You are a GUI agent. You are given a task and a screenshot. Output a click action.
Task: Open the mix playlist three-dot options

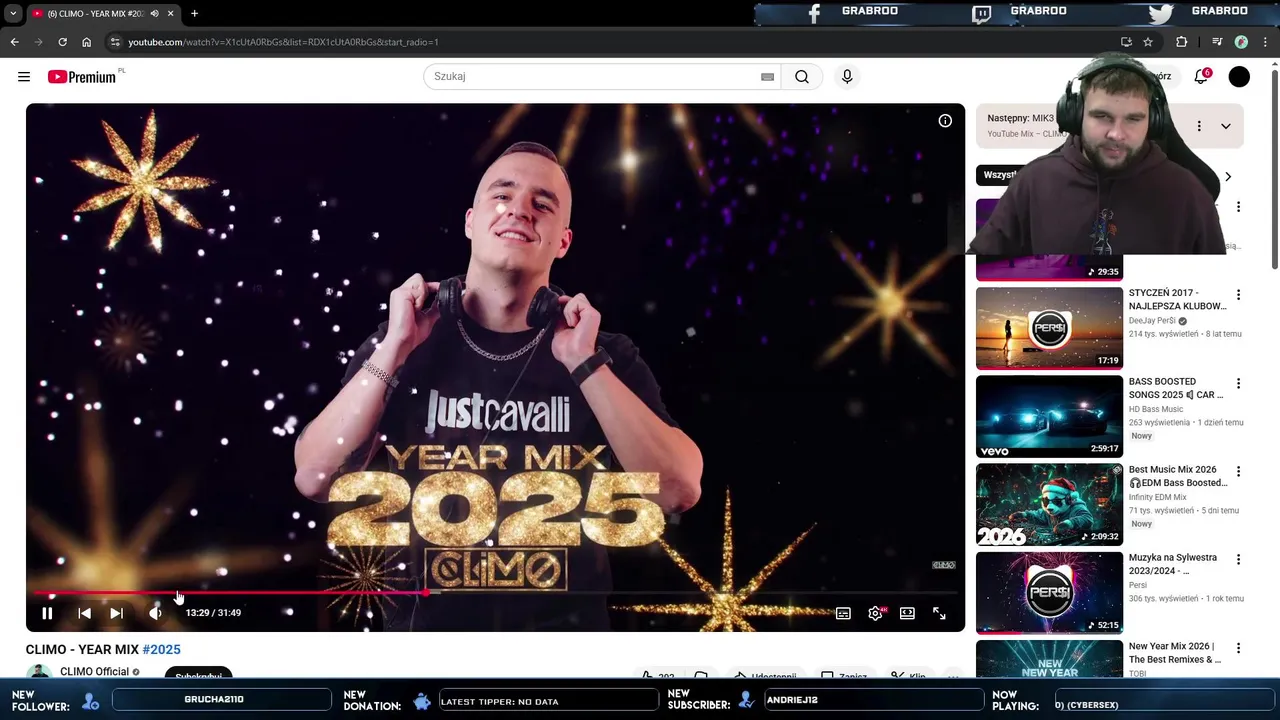click(1199, 126)
